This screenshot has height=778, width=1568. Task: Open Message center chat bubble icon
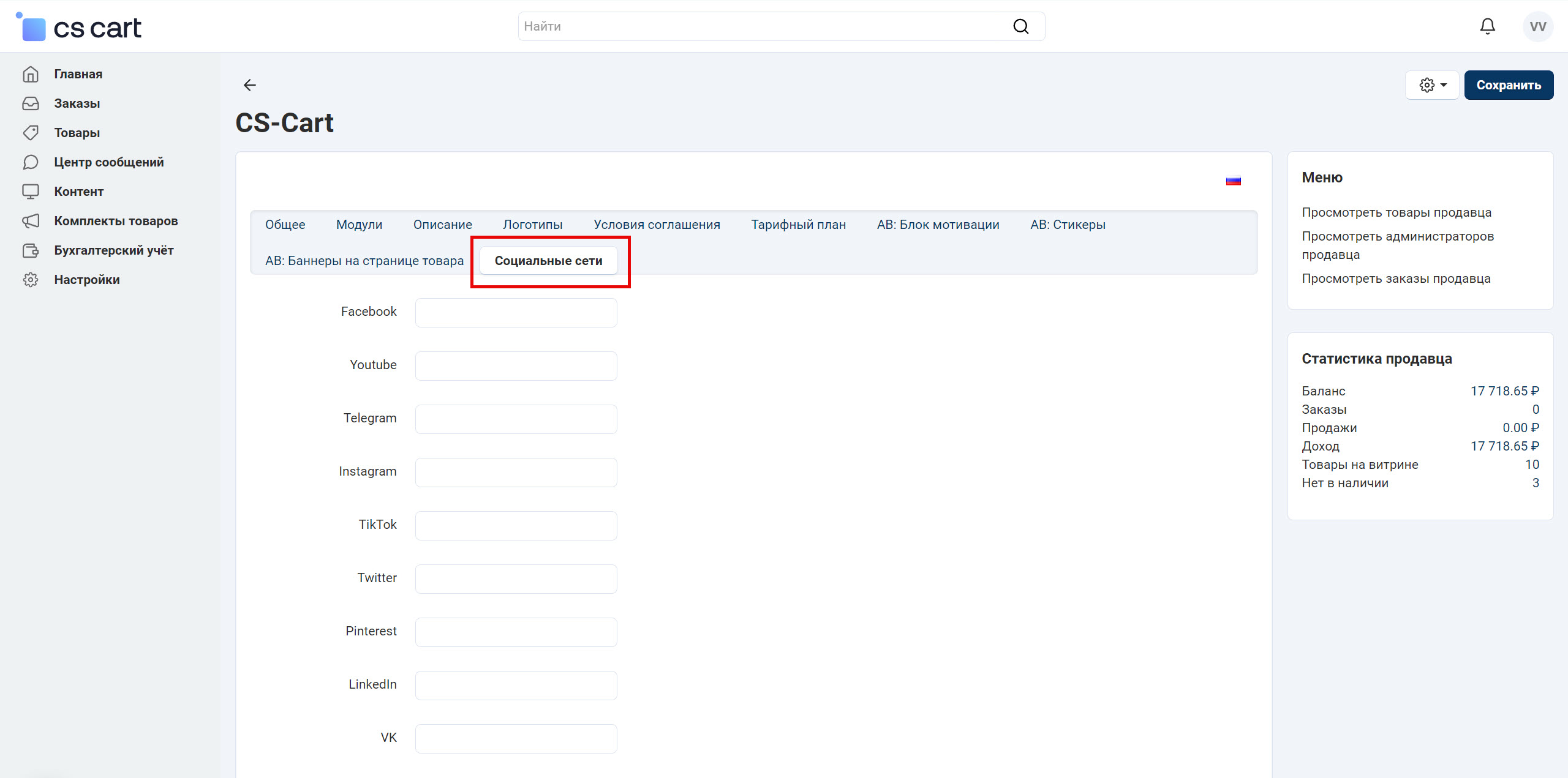(x=31, y=162)
